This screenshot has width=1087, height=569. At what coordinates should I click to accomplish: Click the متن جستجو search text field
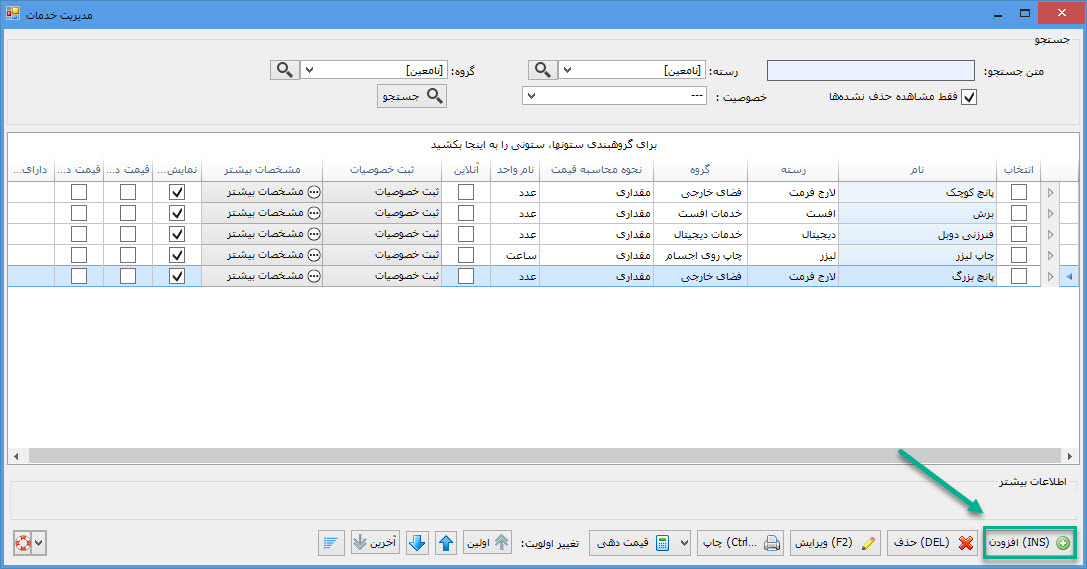(x=871, y=71)
